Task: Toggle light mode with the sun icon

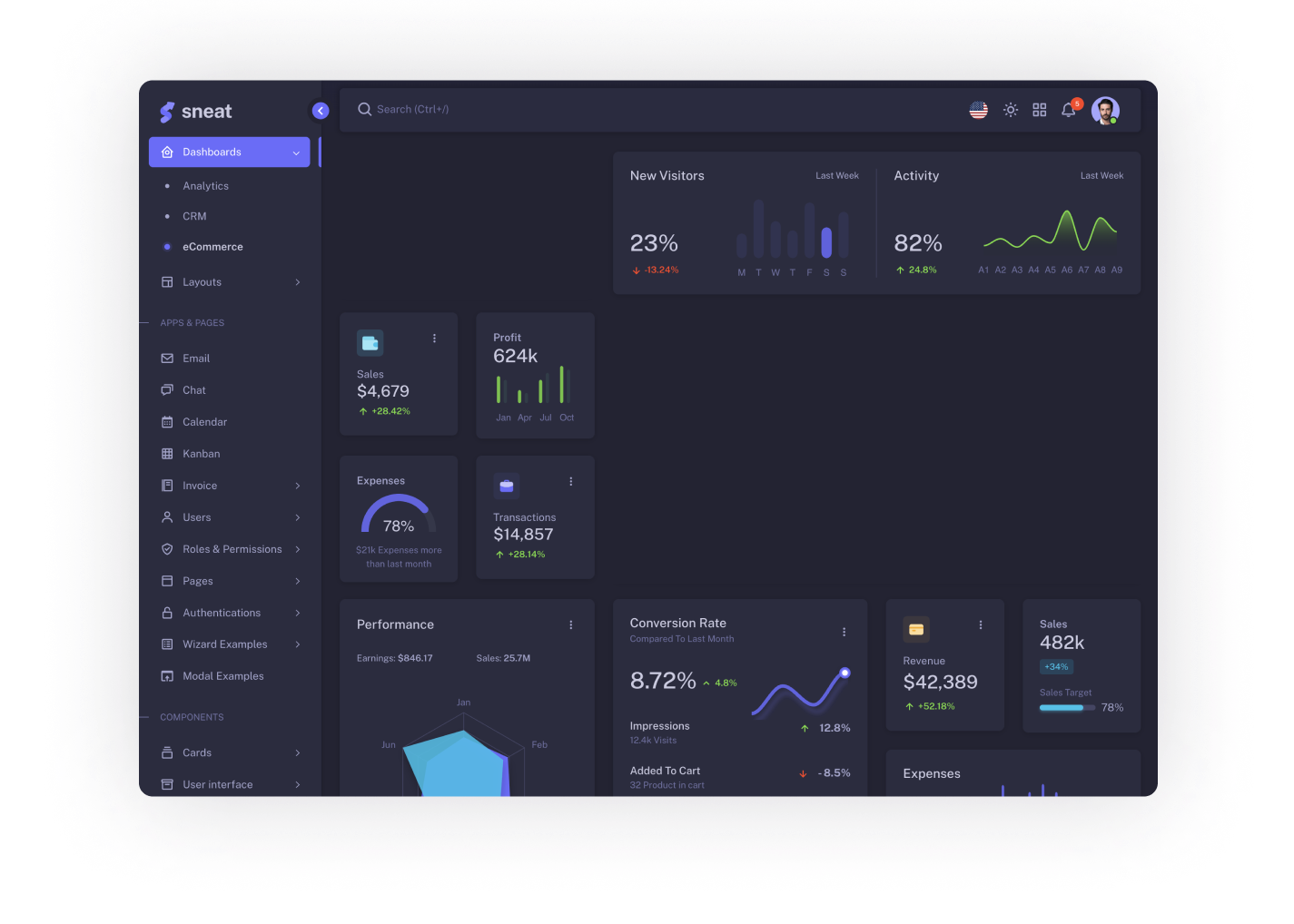Action: coord(1010,109)
